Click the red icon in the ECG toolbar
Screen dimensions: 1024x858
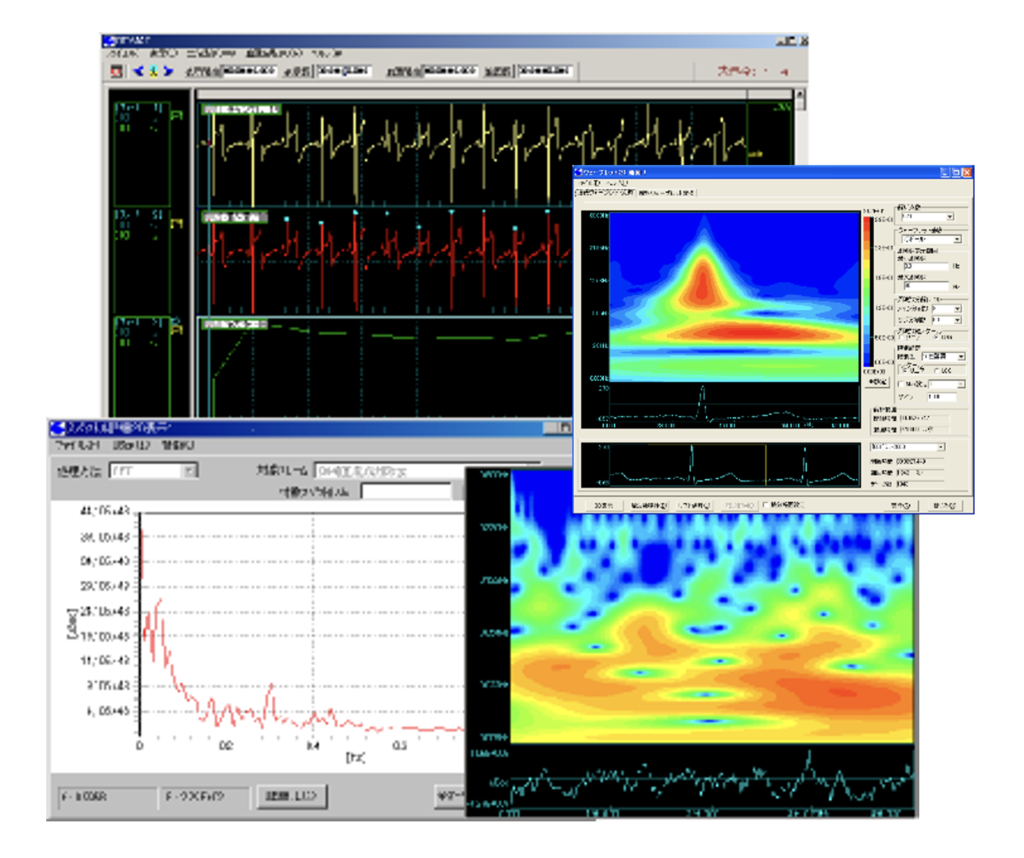tap(116, 71)
